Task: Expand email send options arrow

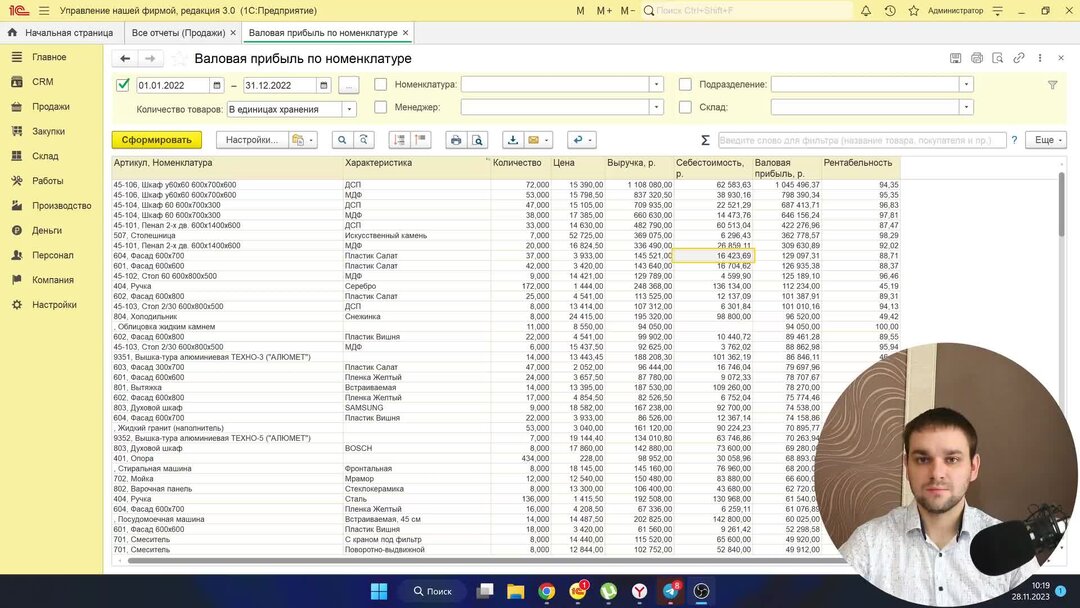Action: coord(547,140)
